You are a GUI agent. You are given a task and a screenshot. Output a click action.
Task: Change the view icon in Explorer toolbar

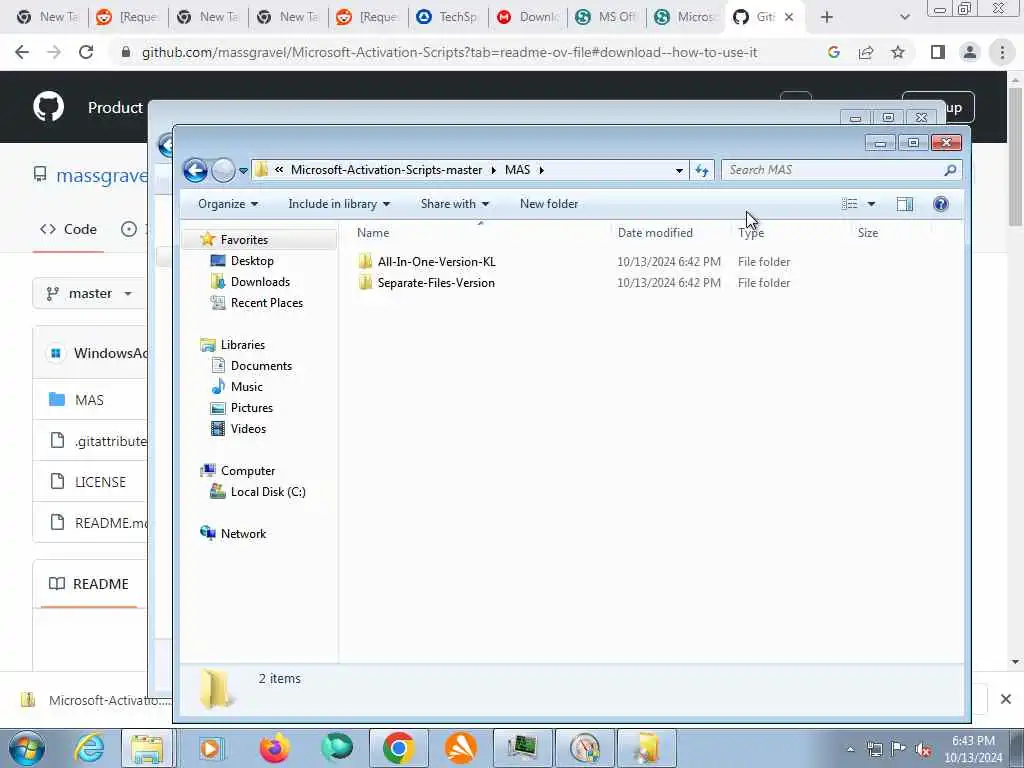click(x=850, y=204)
